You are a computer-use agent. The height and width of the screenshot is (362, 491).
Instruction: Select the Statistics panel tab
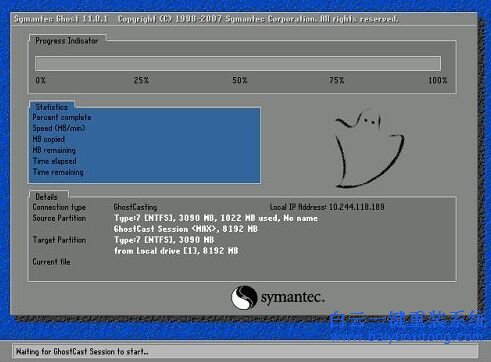coord(52,107)
